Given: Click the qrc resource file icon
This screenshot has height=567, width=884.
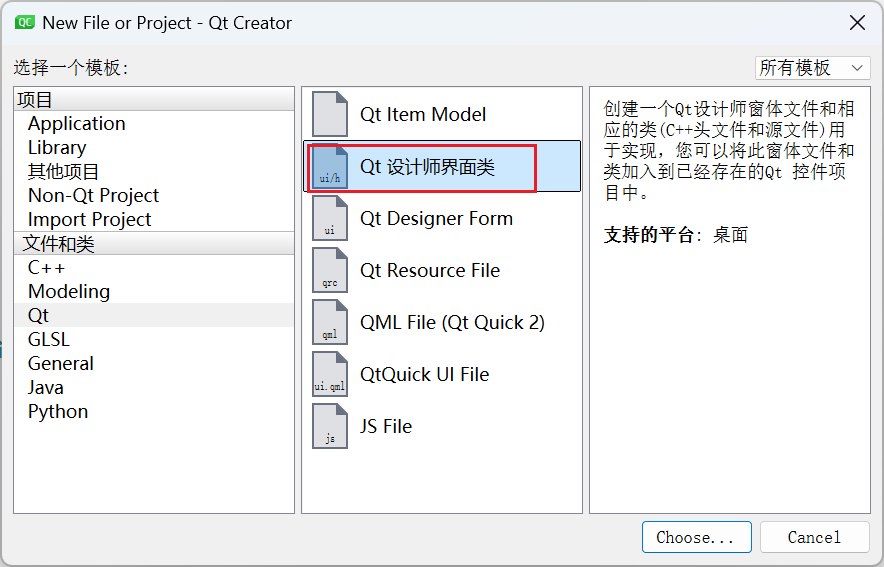Looking at the screenshot, I should point(330,270).
